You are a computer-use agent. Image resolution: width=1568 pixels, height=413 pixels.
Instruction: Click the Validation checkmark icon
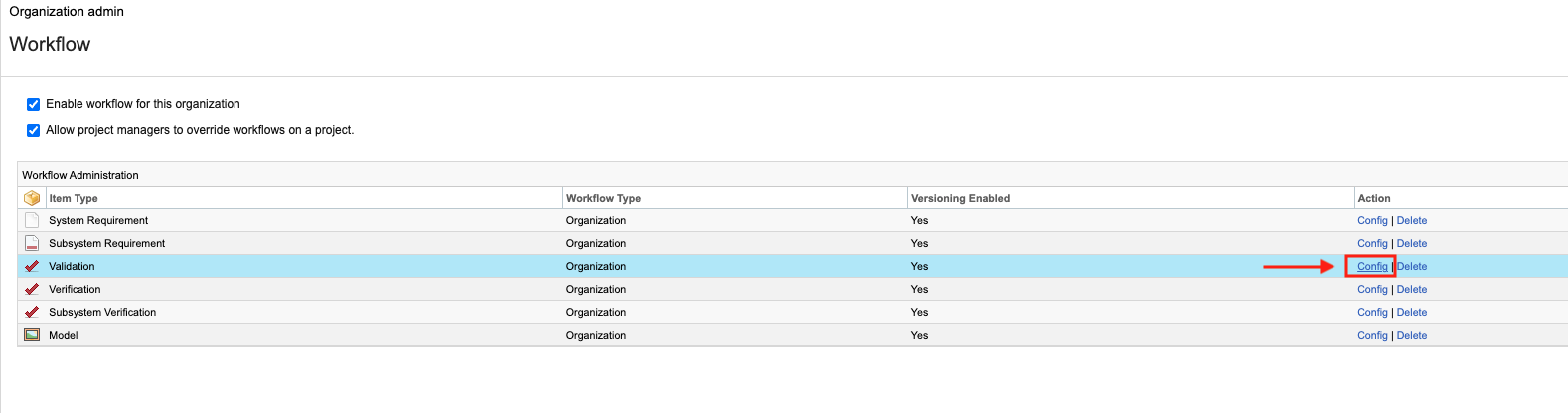point(32,266)
